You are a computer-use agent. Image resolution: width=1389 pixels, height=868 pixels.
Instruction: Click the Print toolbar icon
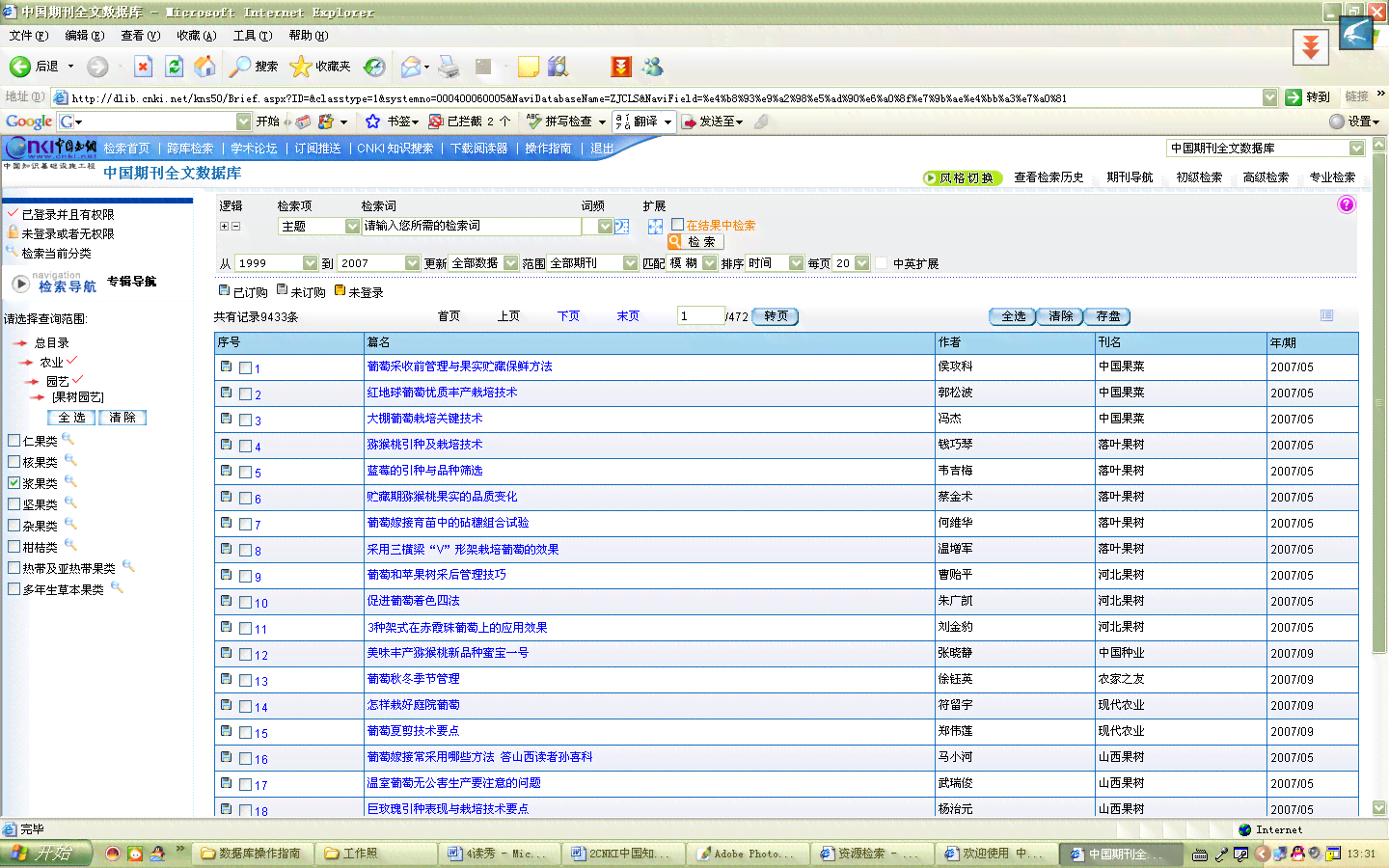[x=449, y=67]
